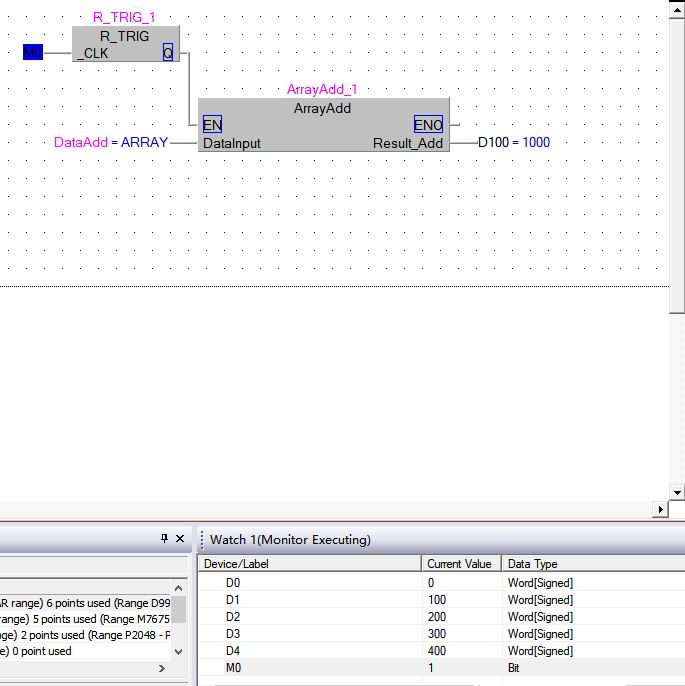Image resolution: width=685 pixels, height=686 pixels.
Task: Click the M0 input contact
Action: coord(33,52)
